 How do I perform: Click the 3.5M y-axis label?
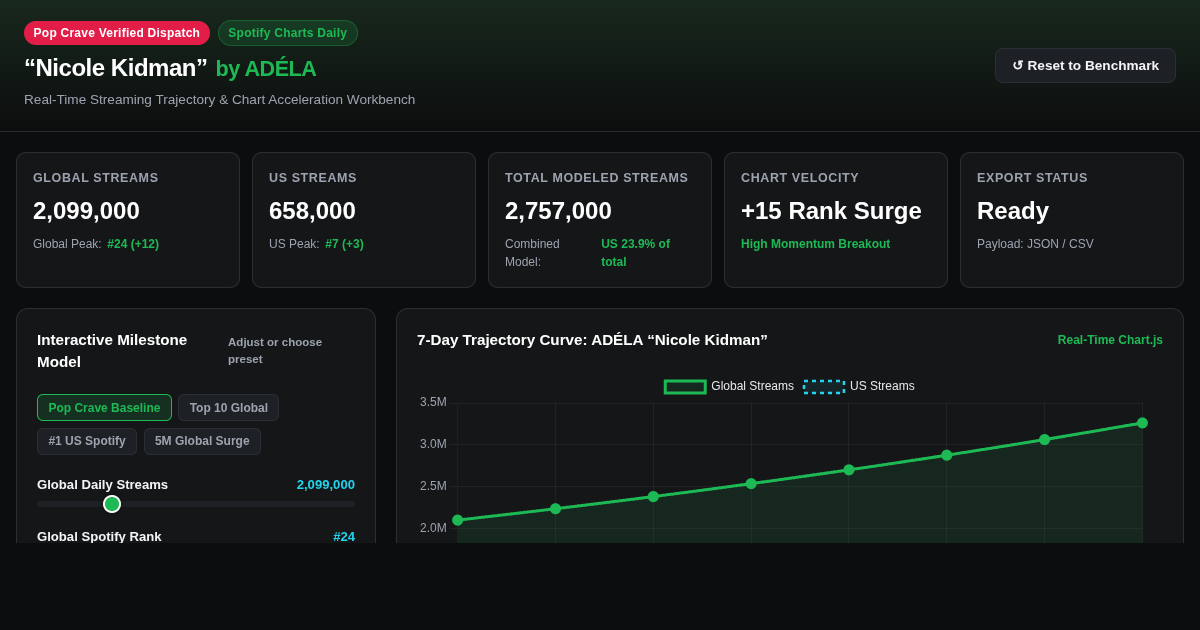(433, 402)
